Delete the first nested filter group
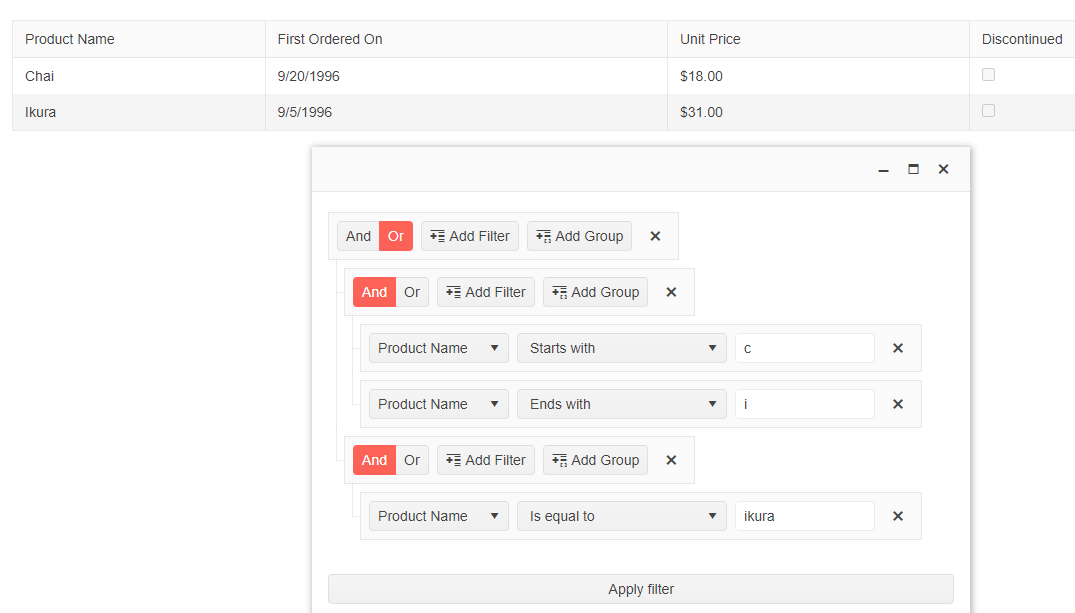Viewport: 1075px width, 613px height. [x=671, y=292]
